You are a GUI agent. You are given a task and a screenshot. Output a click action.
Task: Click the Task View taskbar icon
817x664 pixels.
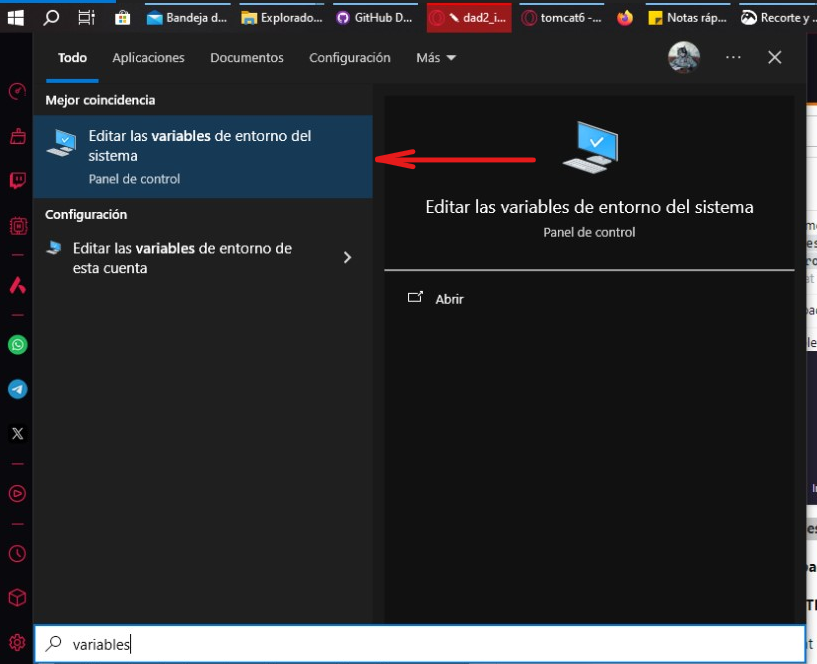coord(87,17)
